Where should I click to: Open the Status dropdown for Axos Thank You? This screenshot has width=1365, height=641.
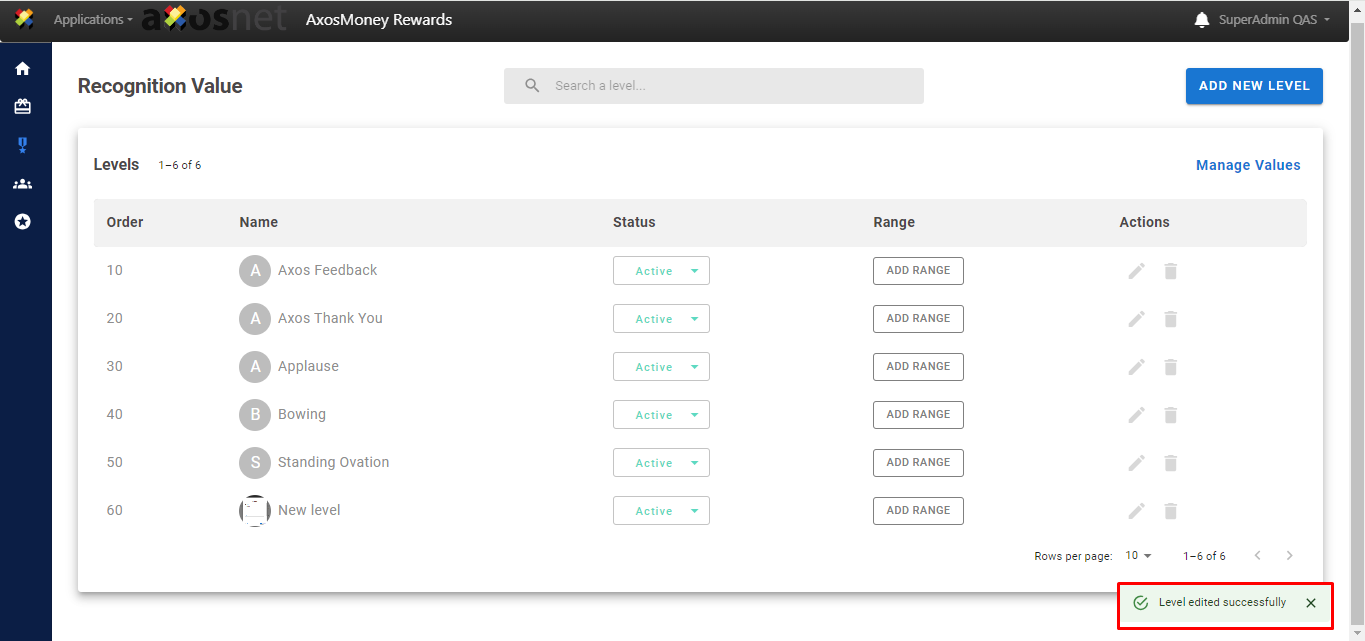661,319
